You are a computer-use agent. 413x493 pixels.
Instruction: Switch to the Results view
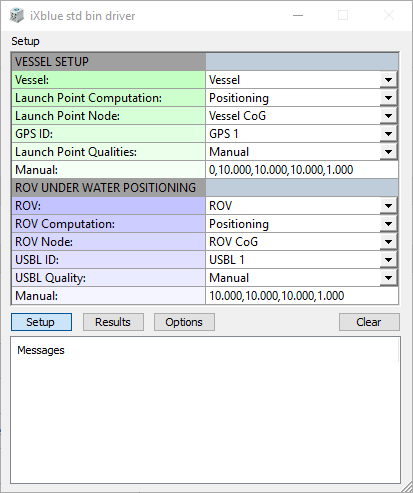point(113,322)
